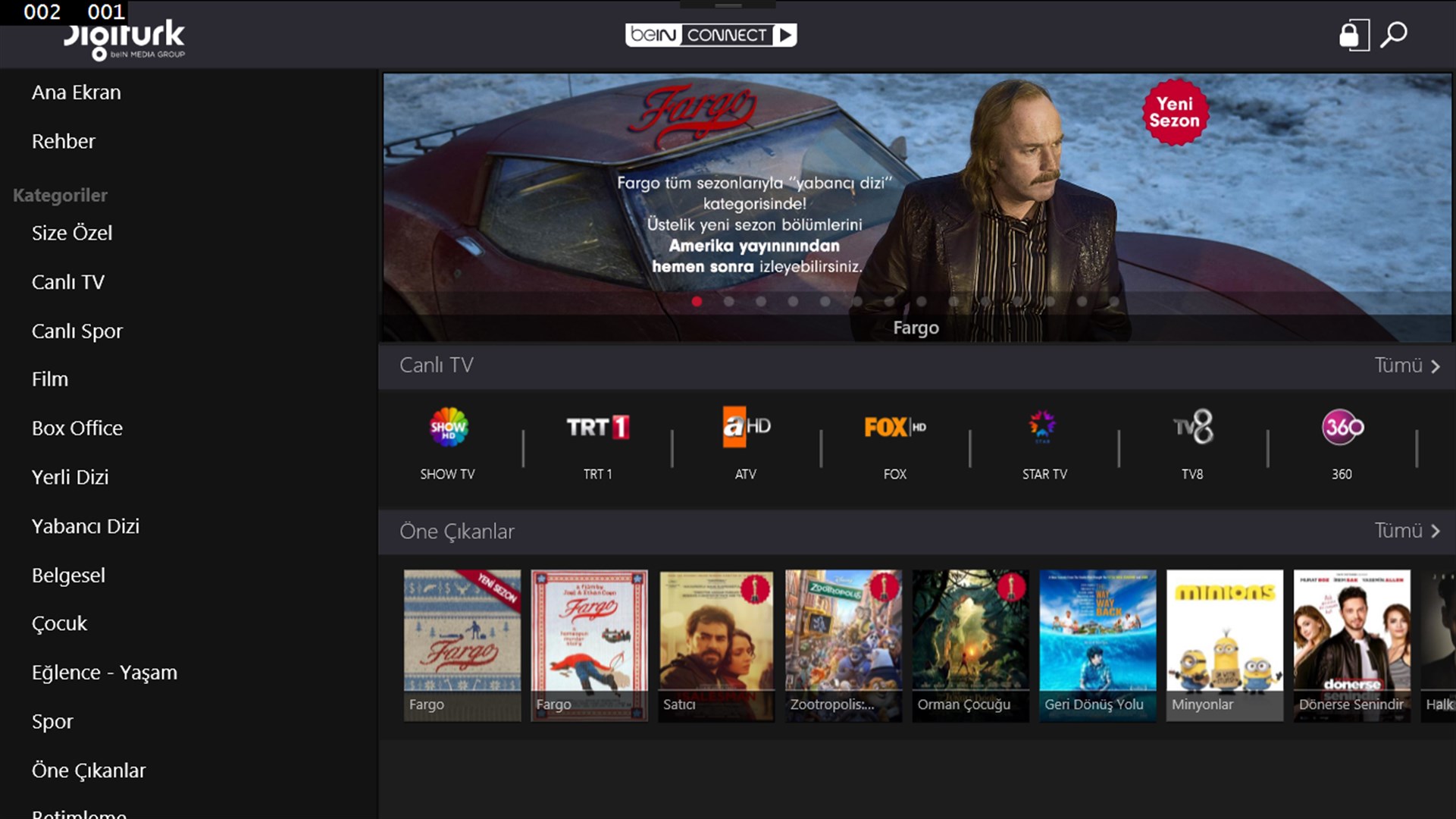
Task: Open Yabancı Dizi category
Action: click(86, 526)
